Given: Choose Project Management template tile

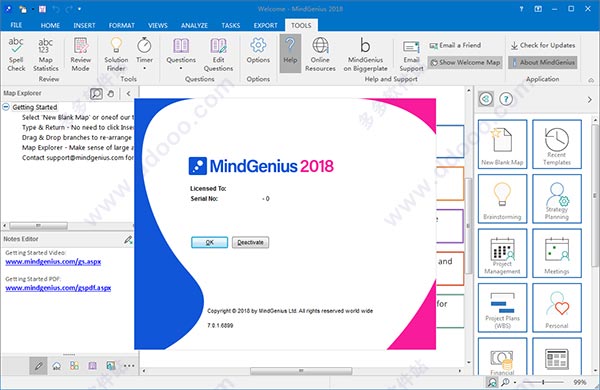Looking at the screenshot, I should [502, 253].
